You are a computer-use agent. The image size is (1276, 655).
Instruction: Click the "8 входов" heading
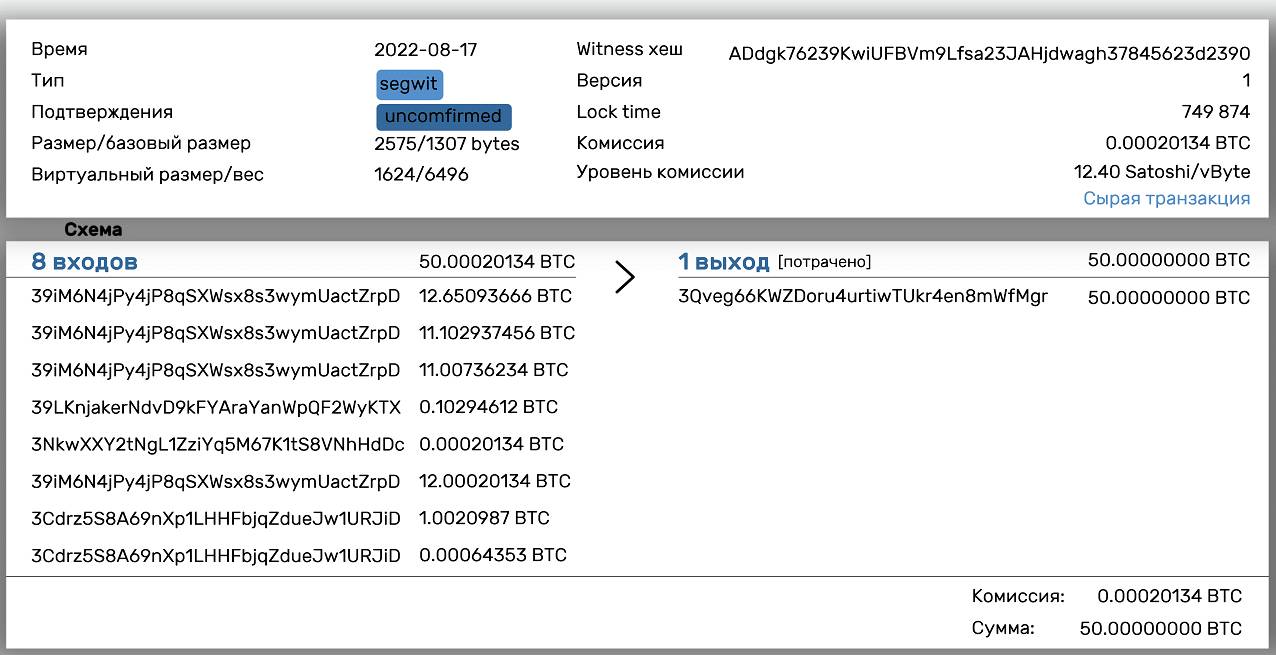pos(85,262)
